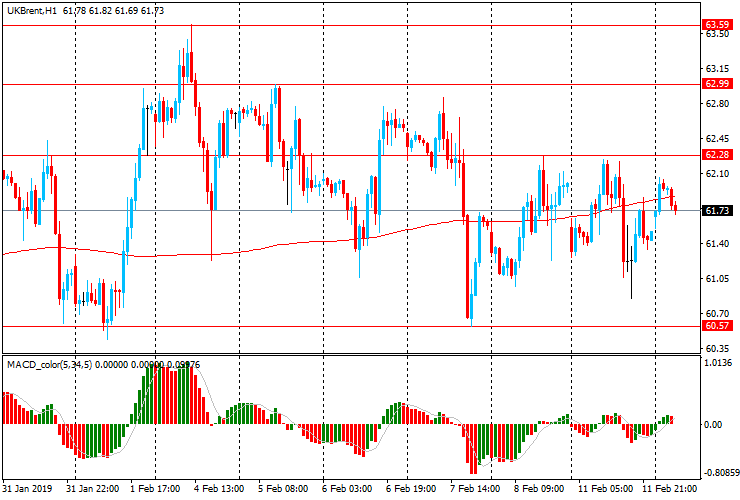The height and width of the screenshot is (500, 740).
Task: Select the 31 Jan 2019 date label
Action: (27, 489)
